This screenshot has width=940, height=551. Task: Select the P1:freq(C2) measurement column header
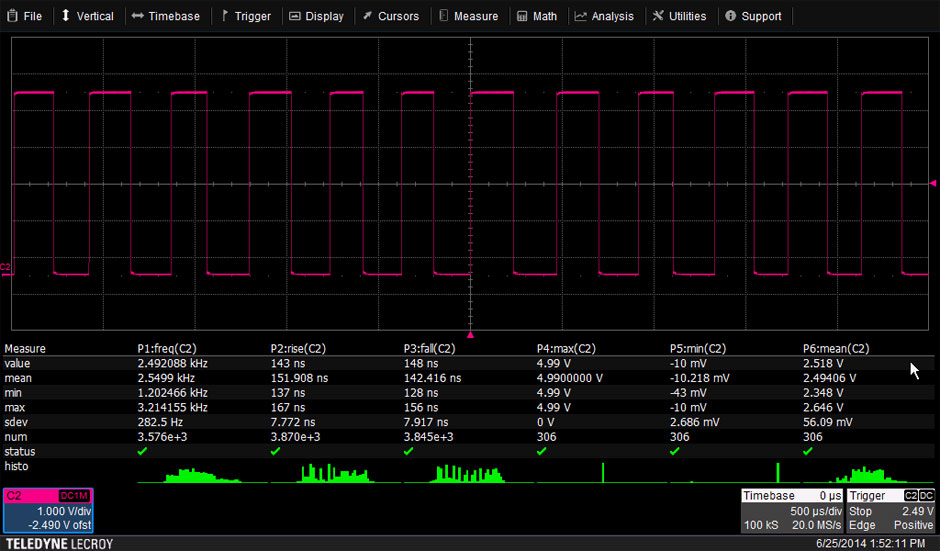pos(174,349)
